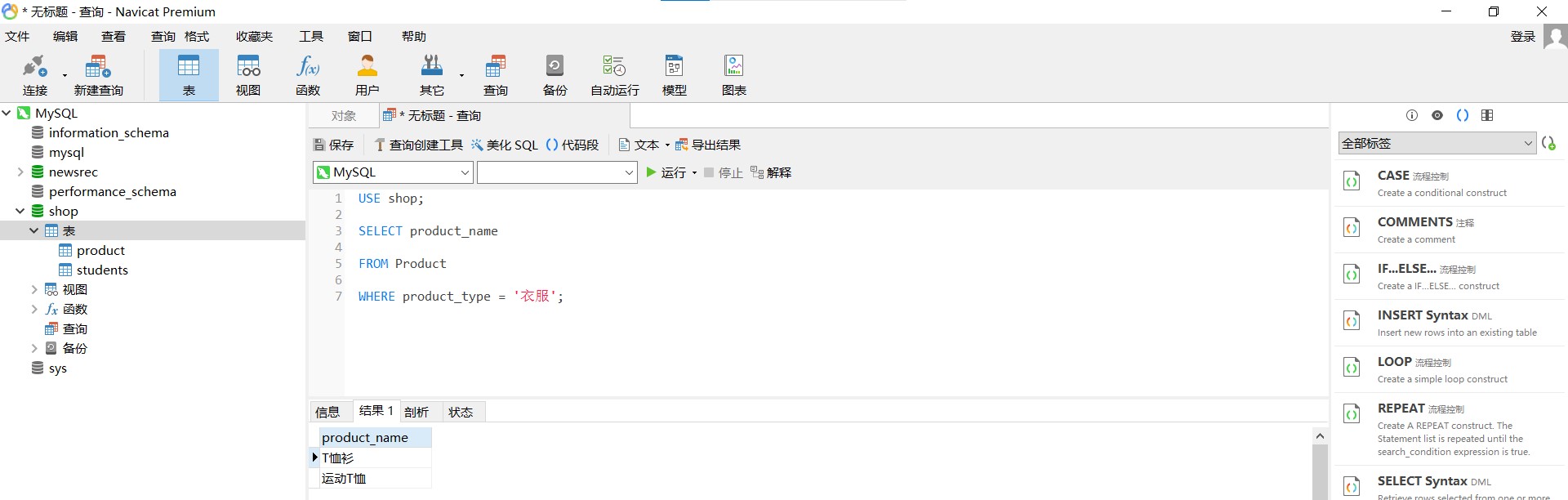Open the 连接 connection tool
This screenshot has height=500, width=1568.
click(35, 75)
